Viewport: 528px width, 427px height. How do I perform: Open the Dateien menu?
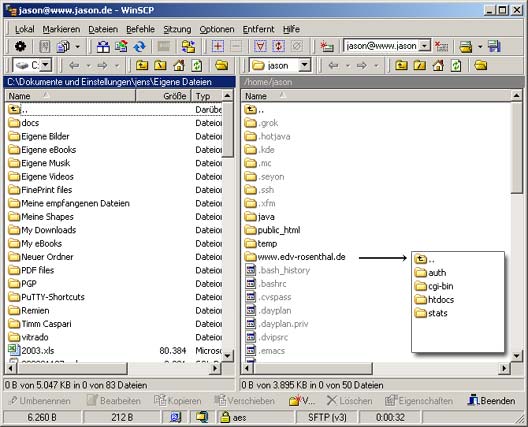(x=103, y=29)
